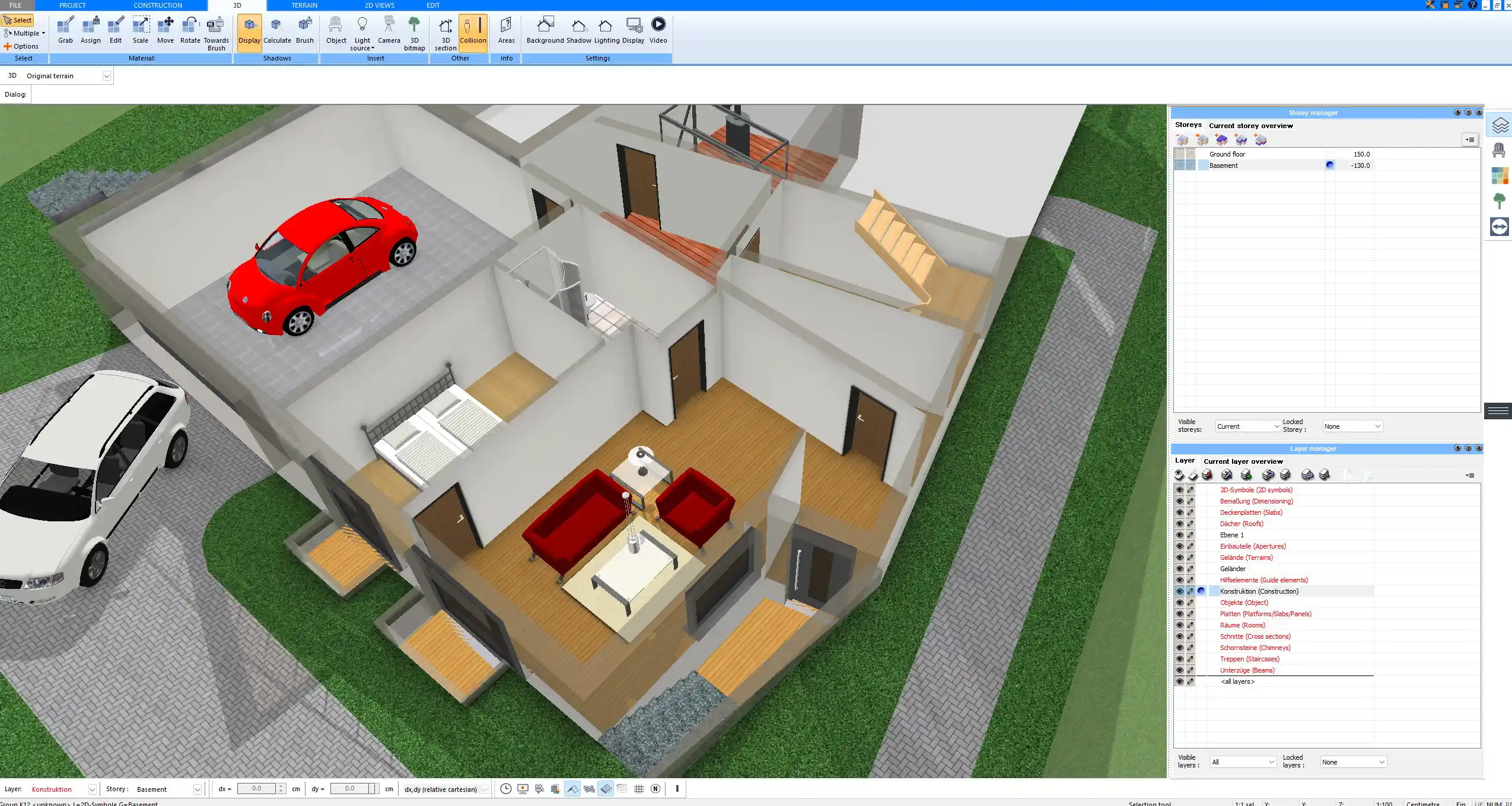This screenshot has height=806, width=1512.
Task: Toggle visibility of Treppen (Staircases) layer
Action: [1179, 659]
